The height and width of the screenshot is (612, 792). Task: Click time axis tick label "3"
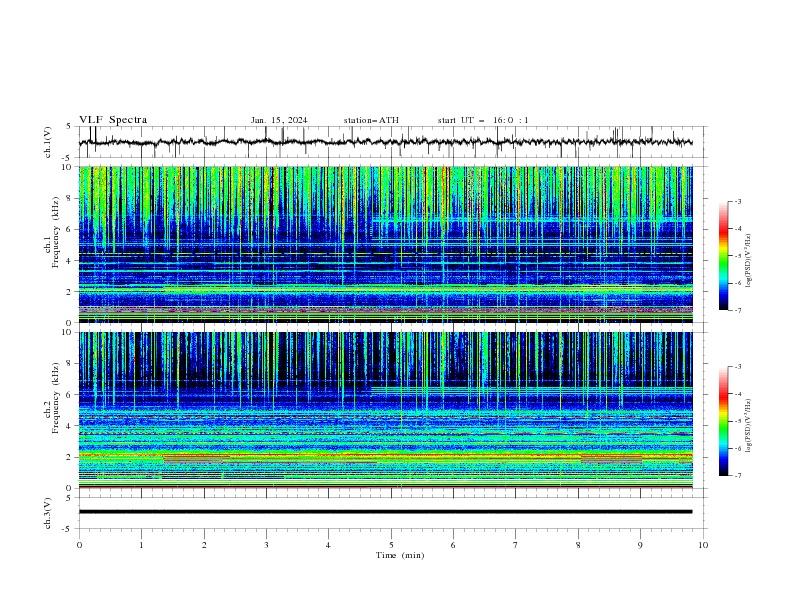(266, 545)
